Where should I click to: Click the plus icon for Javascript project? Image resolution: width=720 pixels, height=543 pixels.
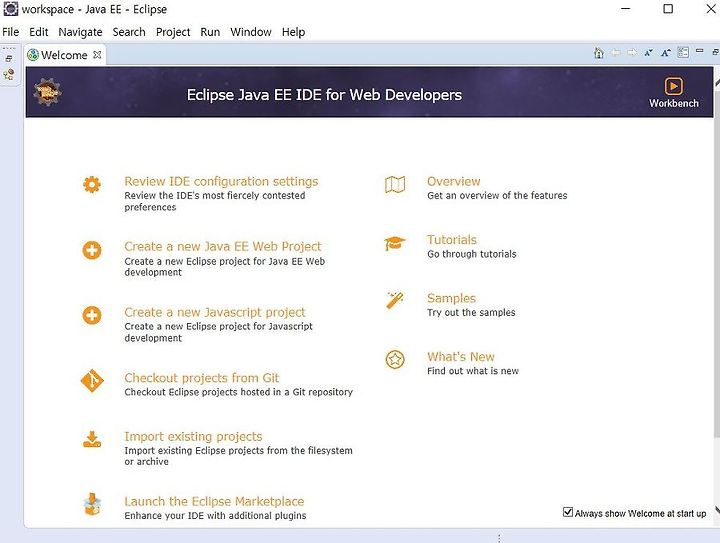92,315
